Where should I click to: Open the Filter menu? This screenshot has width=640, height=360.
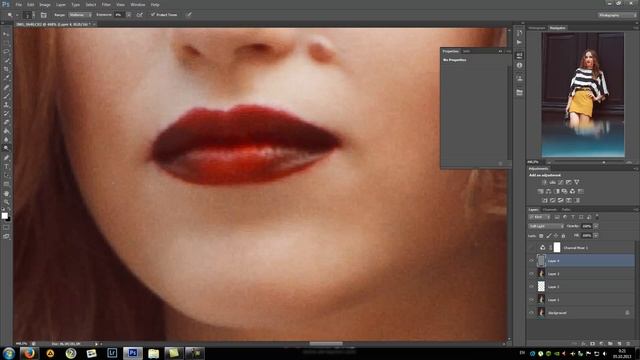[x=106, y=4]
